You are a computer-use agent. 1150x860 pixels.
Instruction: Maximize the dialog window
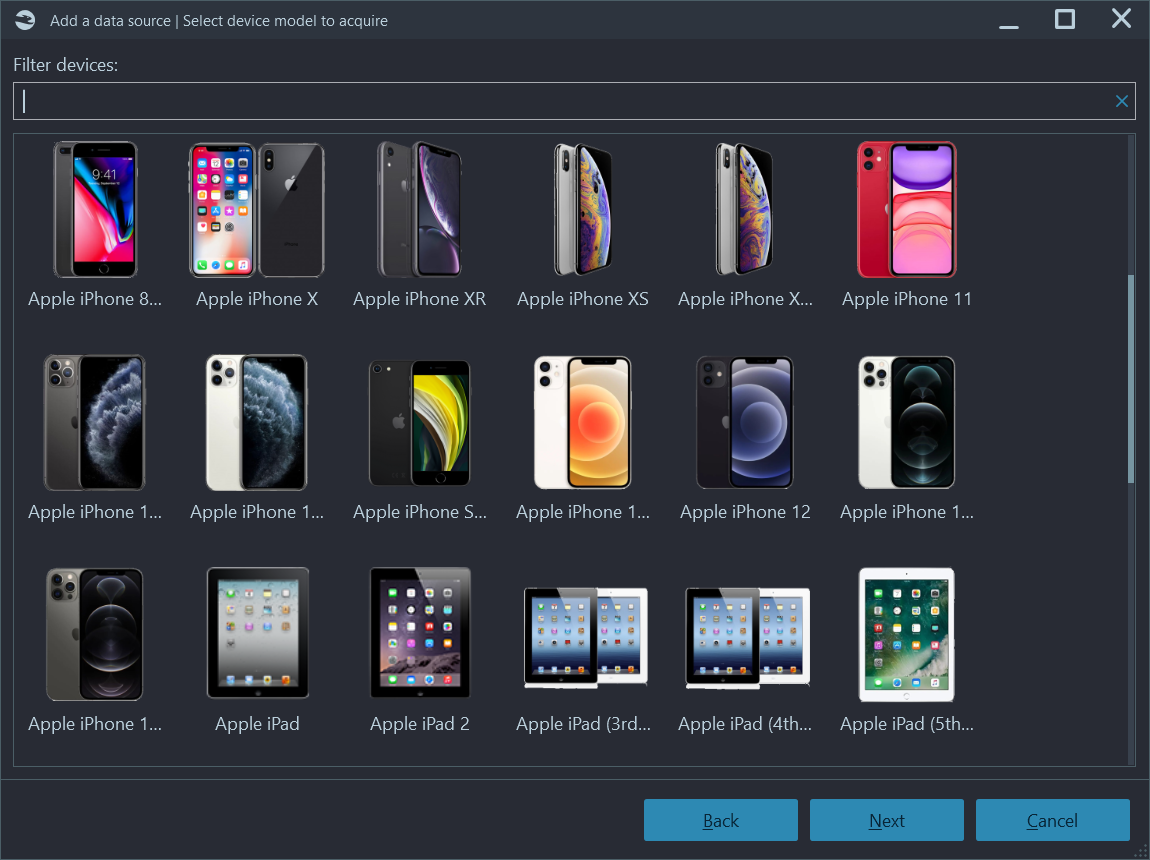(1064, 19)
